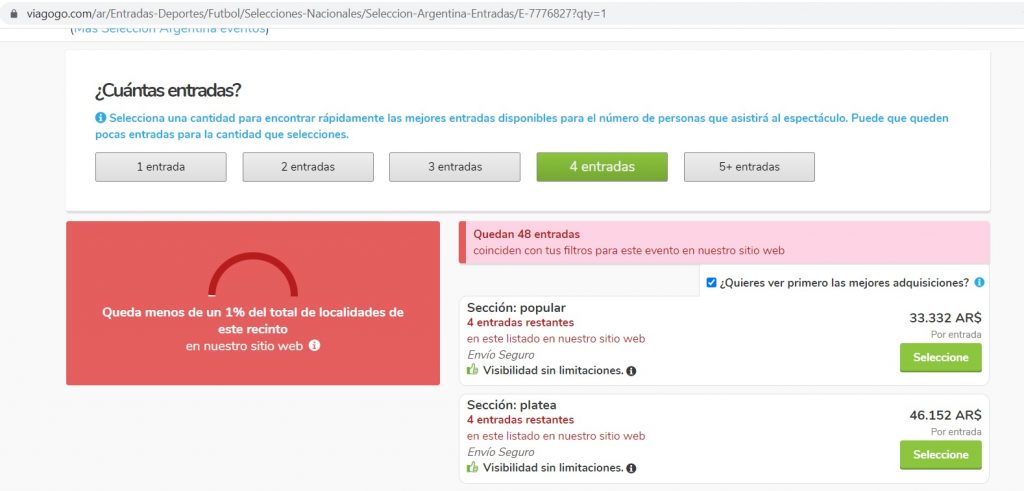Open the 'Sección: platea' listing title

pyautogui.click(x=512, y=405)
